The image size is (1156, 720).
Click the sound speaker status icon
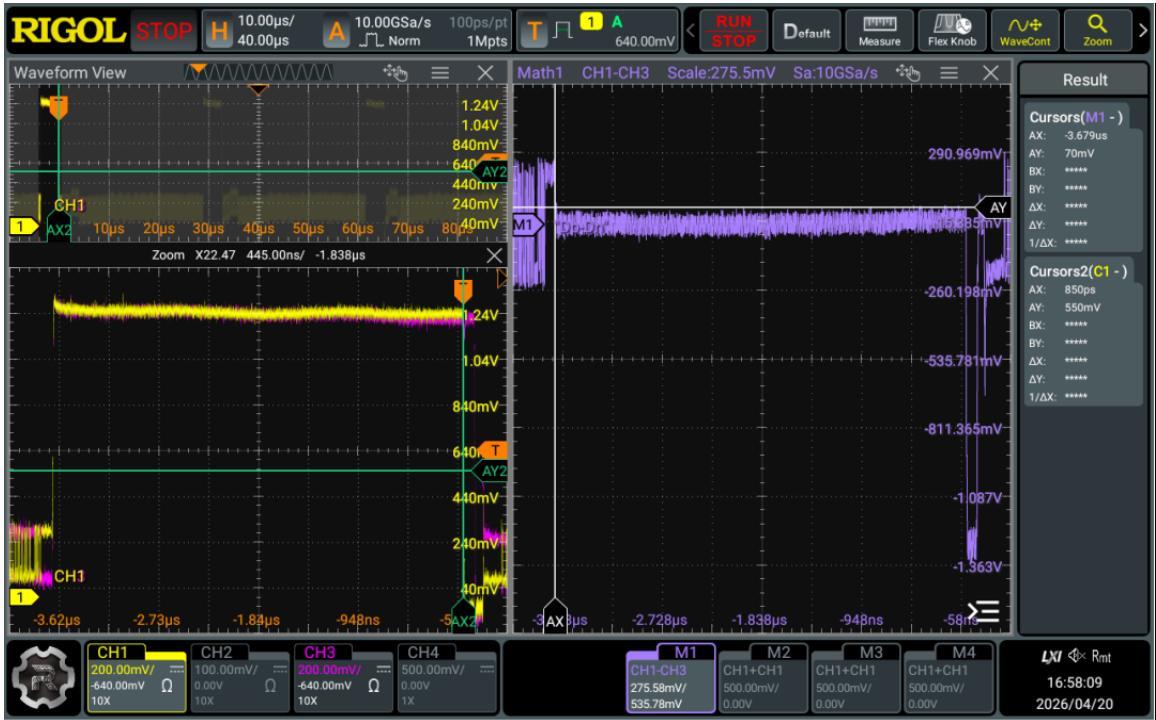tap(1077, 656)
